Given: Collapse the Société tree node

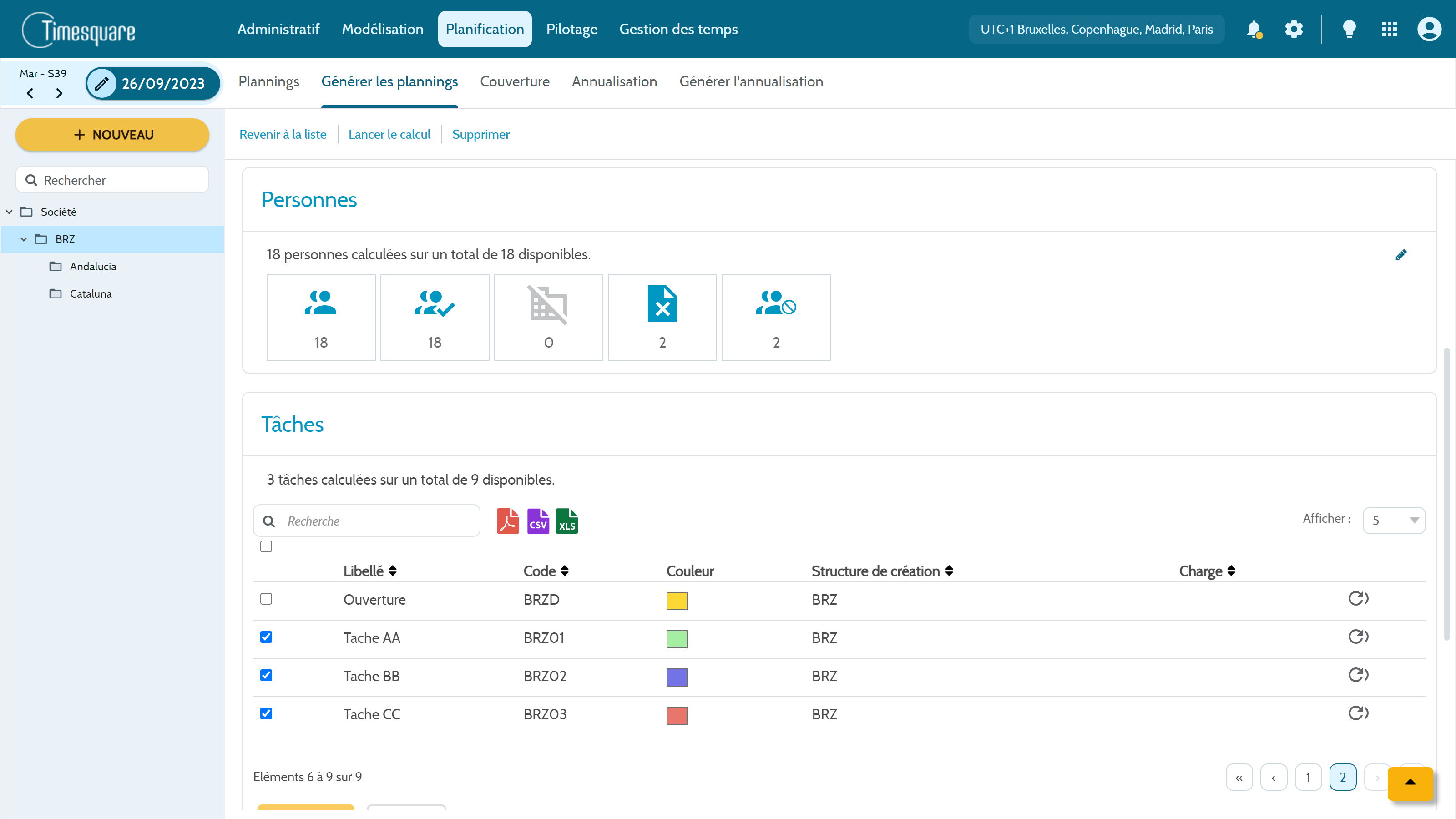Looking at the screenshot, I should [x=9, y=212].
